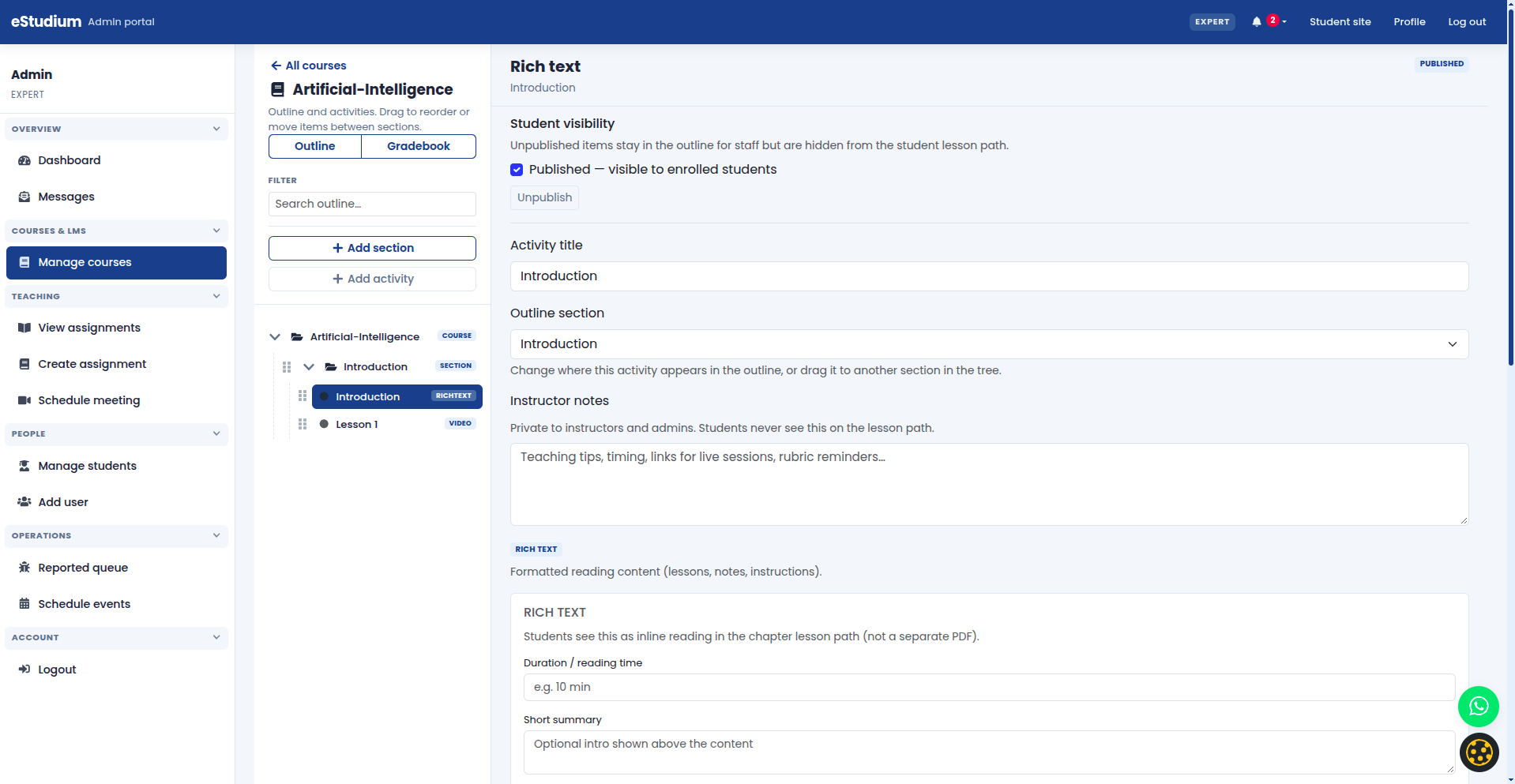Click the Messages envelope icon

pos(24,197)
